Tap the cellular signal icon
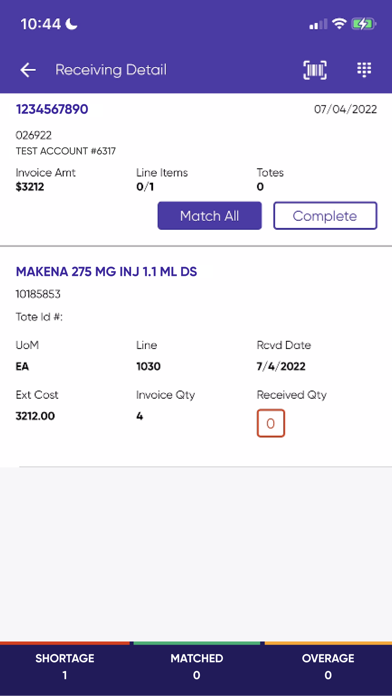Image resolution: width=392 pixels, height=696 pixels. (318, 24)
